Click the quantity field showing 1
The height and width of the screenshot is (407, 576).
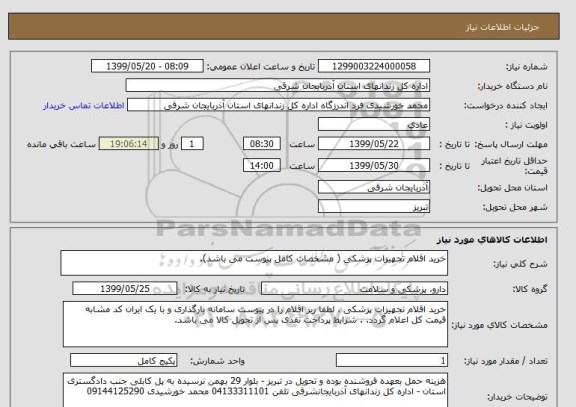(392, 361)
